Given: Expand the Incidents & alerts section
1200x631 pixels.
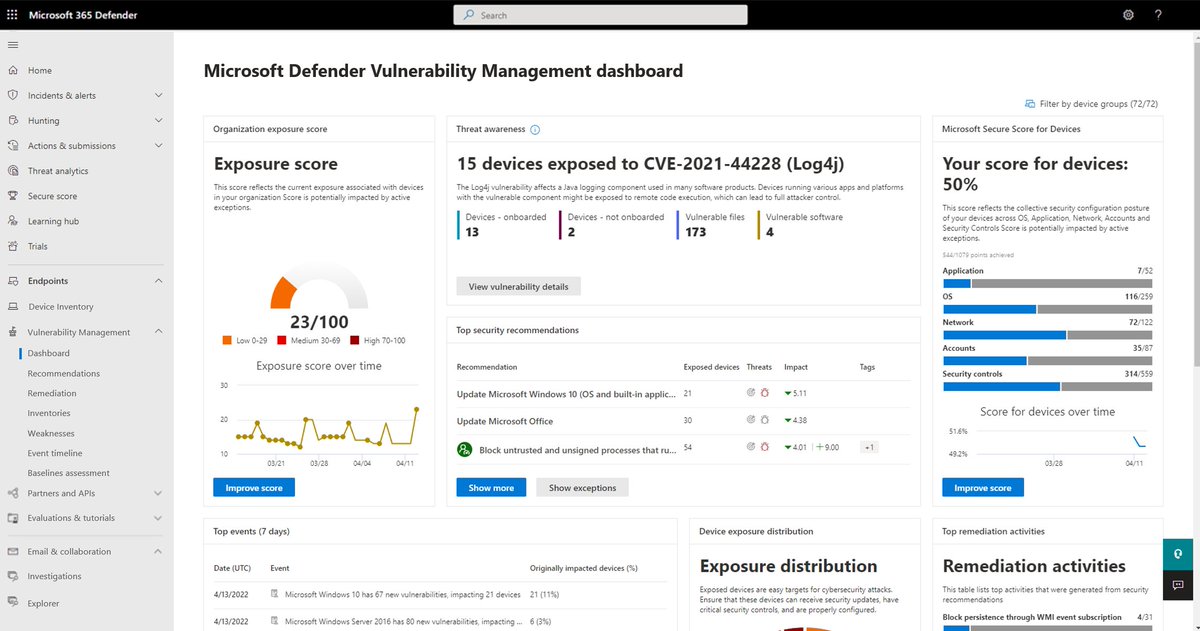Looking at the screenshot, I should [158, 94].
